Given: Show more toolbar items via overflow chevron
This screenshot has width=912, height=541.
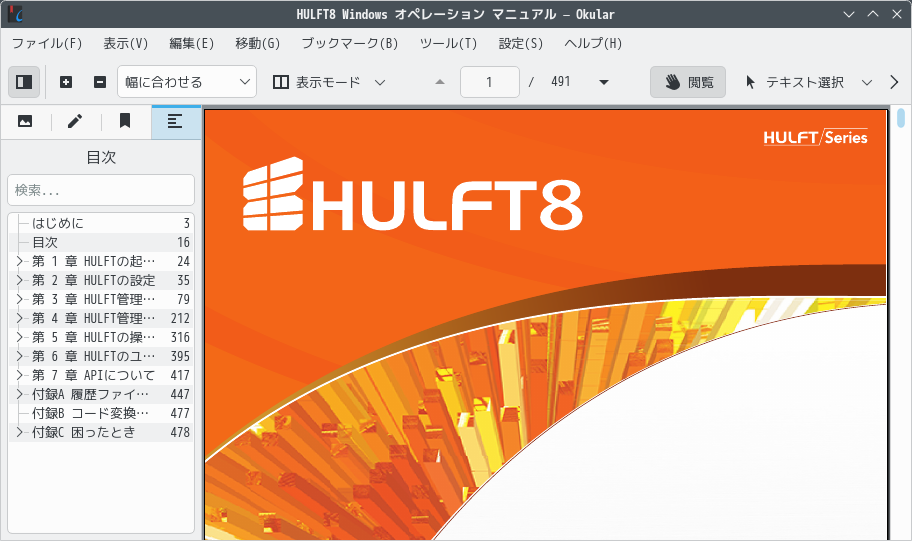Looking at the screenshot, I should coord(895,82).
